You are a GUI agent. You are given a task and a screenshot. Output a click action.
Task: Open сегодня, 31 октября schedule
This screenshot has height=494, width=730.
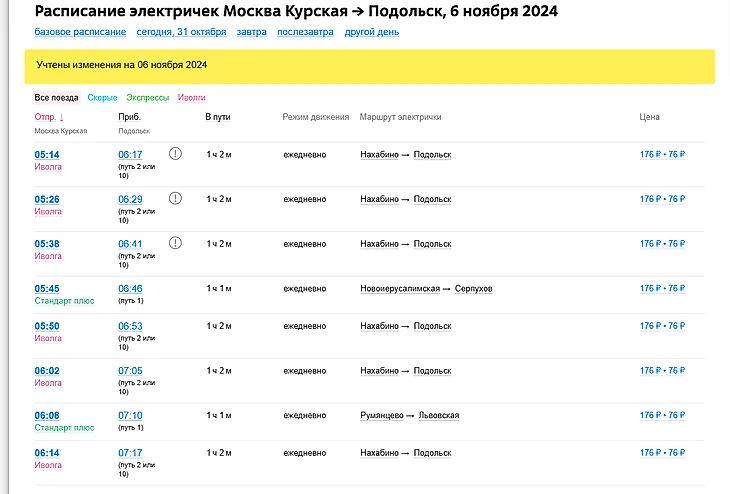pyautogui.click(x=181, y=32)
